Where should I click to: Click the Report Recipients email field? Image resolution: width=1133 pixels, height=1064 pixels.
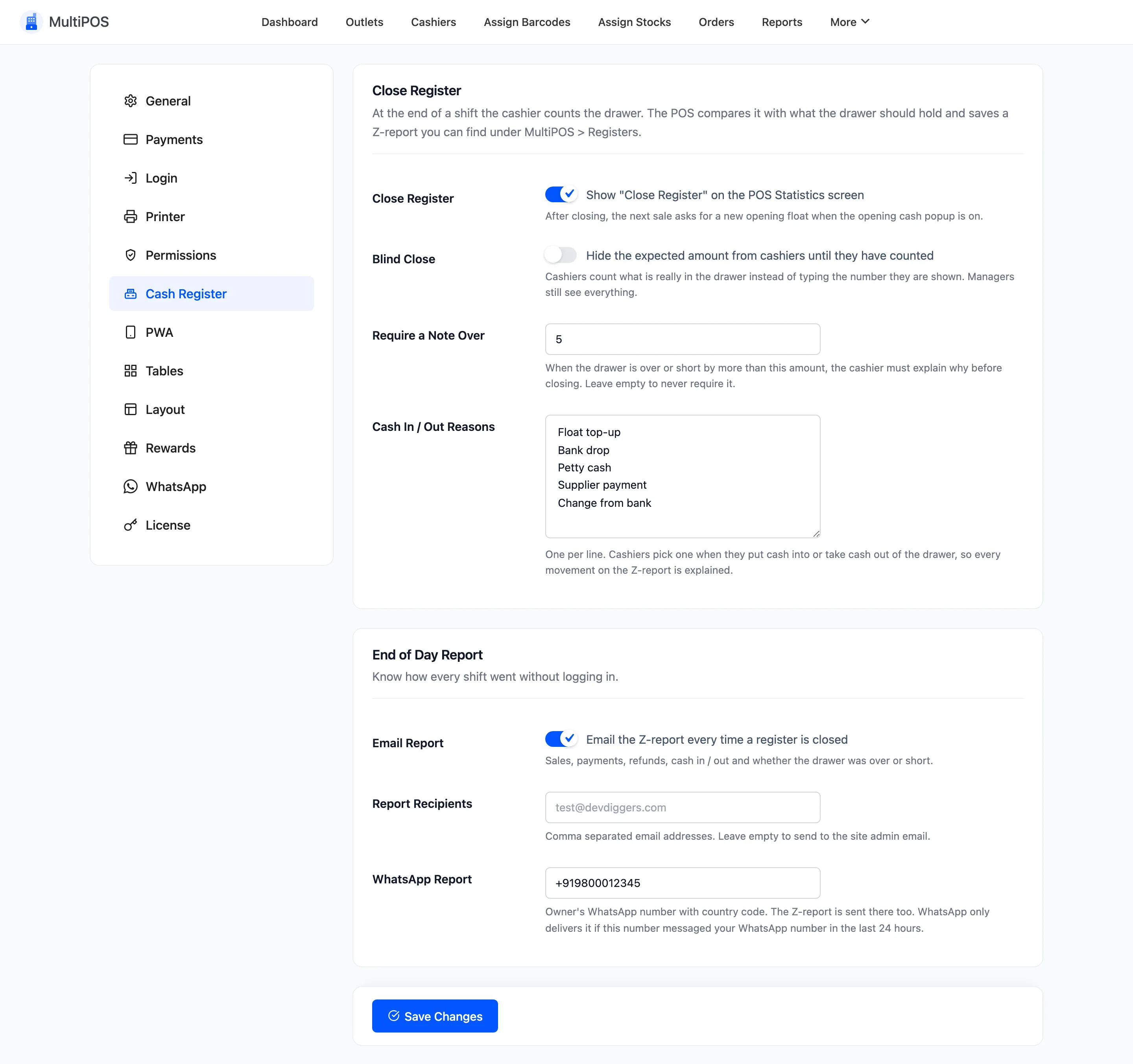click(x=683, y=807)
